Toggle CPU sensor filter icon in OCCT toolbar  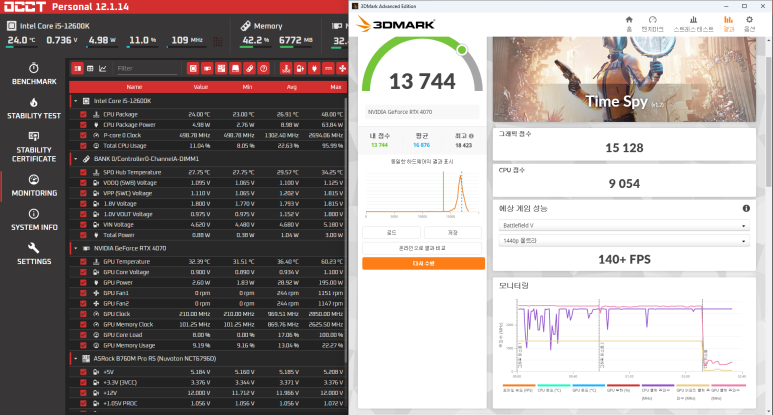point(193,69)
